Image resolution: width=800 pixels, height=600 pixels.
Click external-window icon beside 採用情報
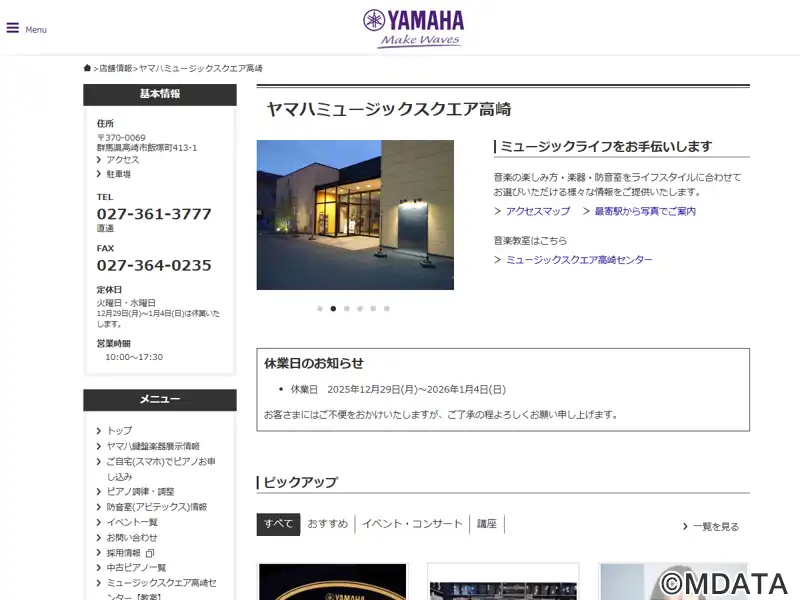(x=150, y=553)
